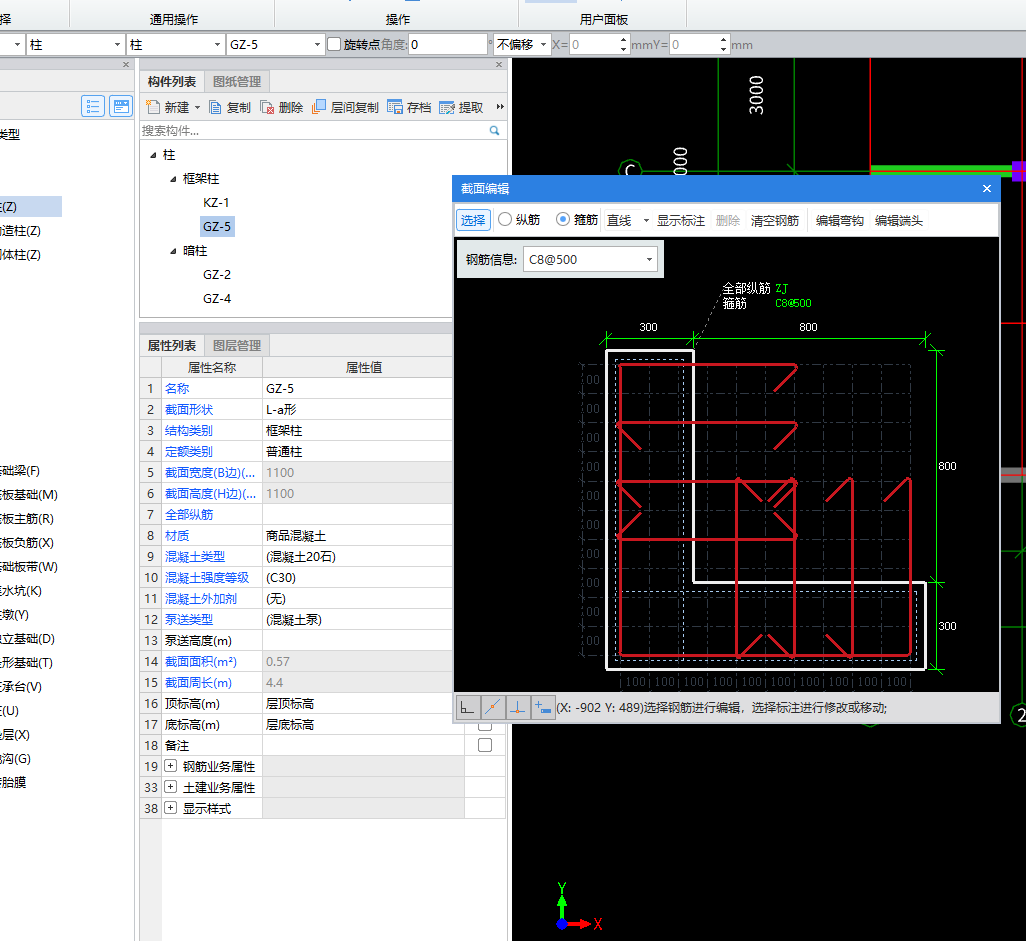The width and height of the screenshot is (1026, 941).
Task: Click the 清空钢筋 button
Action: pyautogui.click(x=775, y=221)
